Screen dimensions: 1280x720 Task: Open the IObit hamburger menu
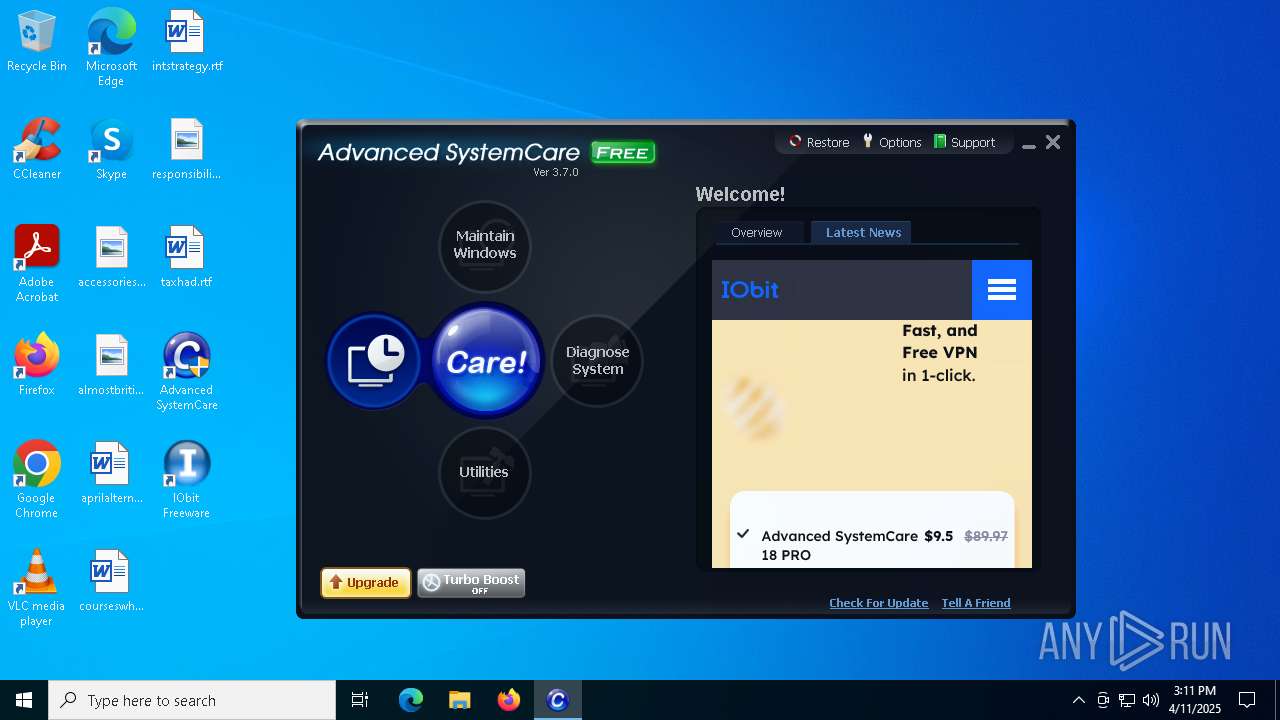click(1002, 290)
